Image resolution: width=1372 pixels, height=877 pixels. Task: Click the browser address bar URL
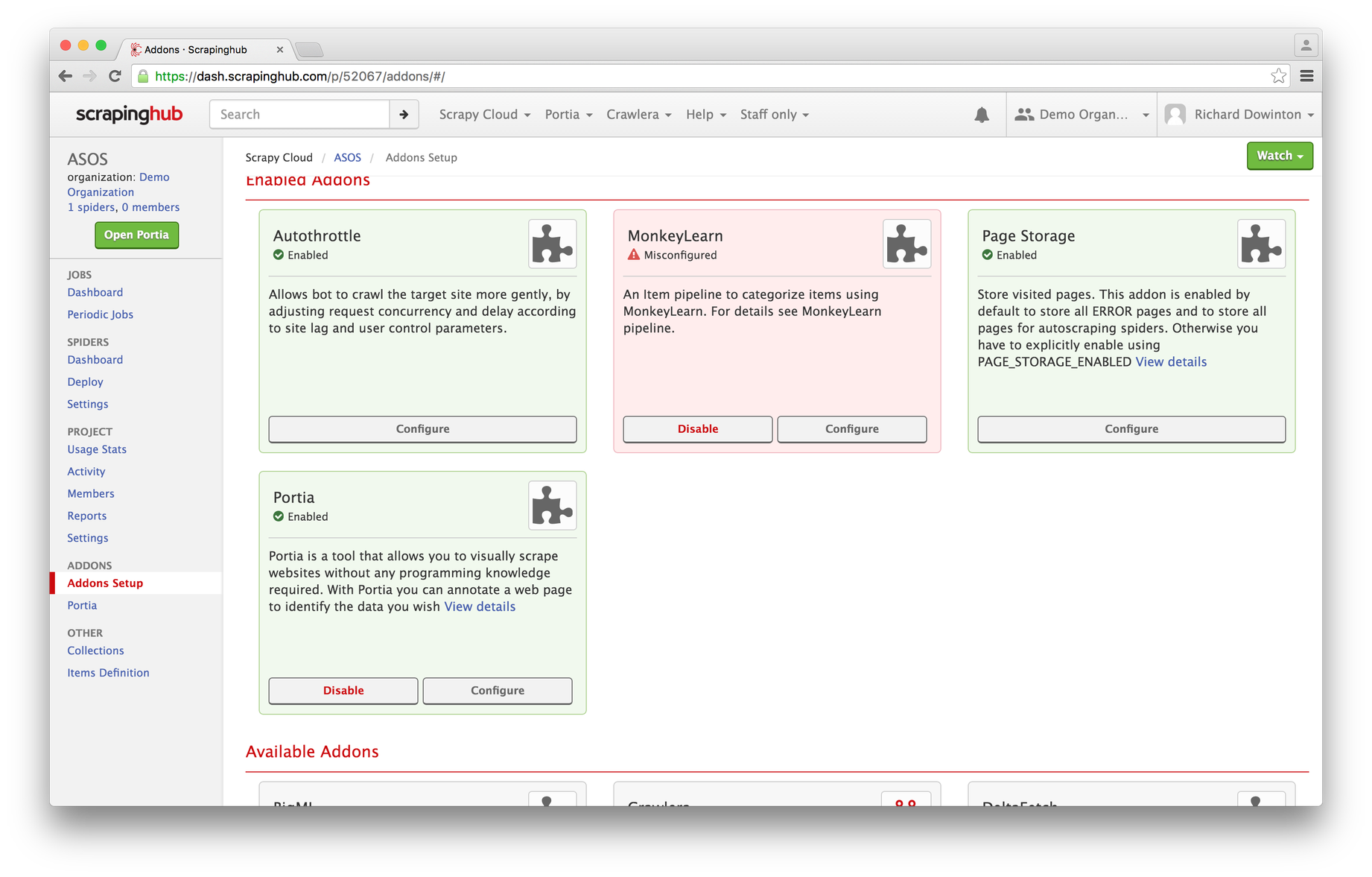(x=299, y=76)
